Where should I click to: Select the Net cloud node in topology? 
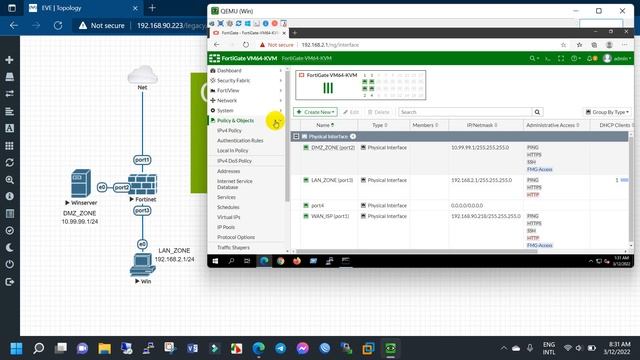pos(142,75)
